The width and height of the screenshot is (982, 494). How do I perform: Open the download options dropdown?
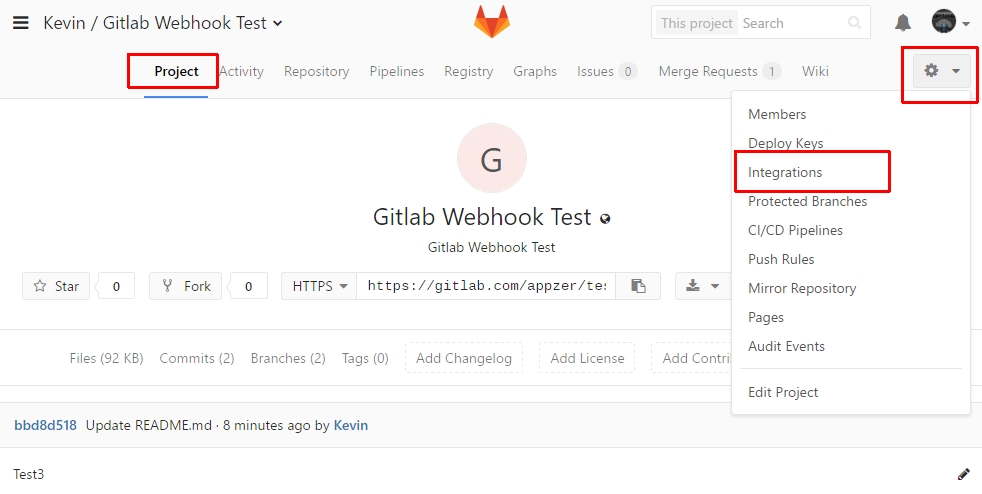tap(703, 286)
